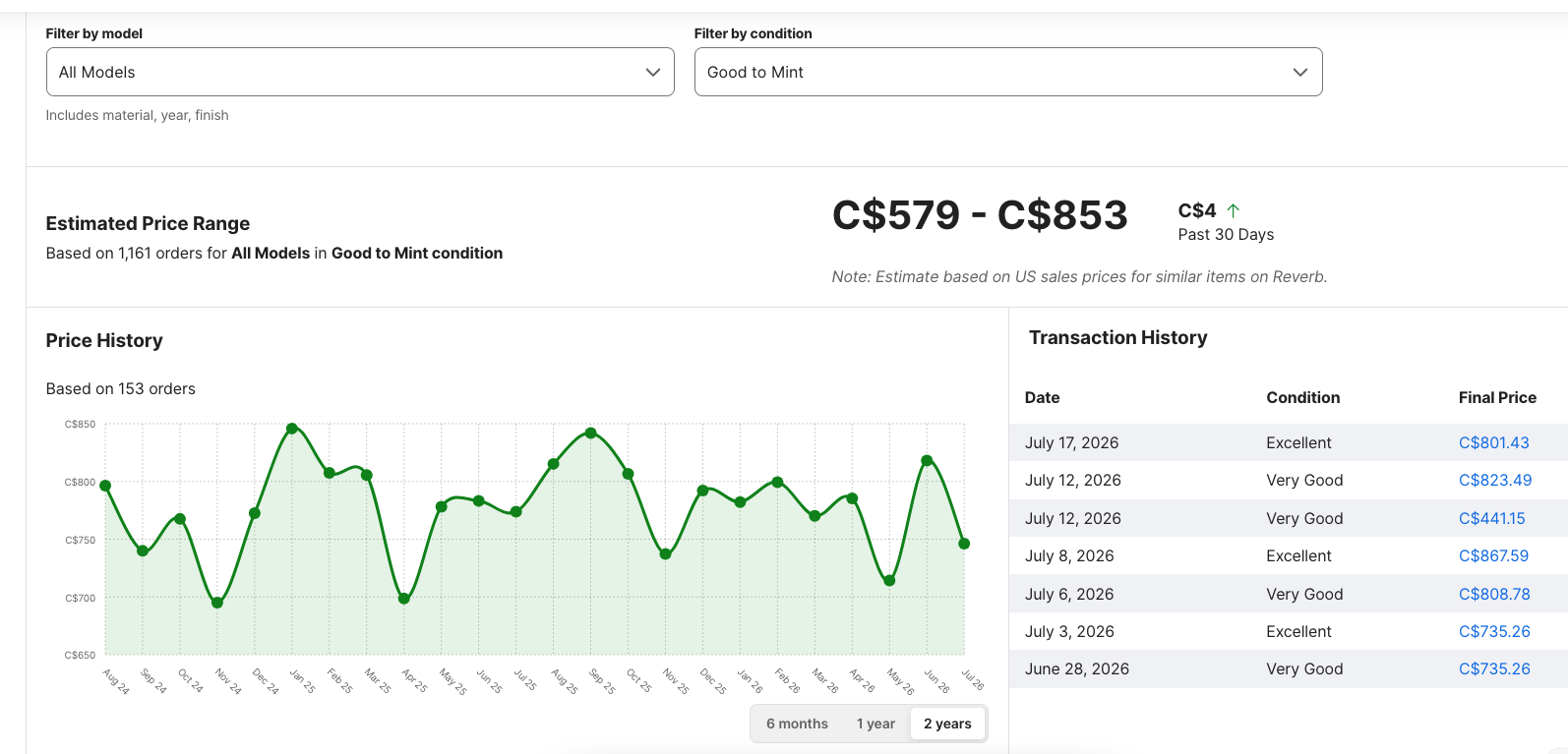Click the green up arrow near C$4
The image size is (1568, 754).
[1234, 210]
